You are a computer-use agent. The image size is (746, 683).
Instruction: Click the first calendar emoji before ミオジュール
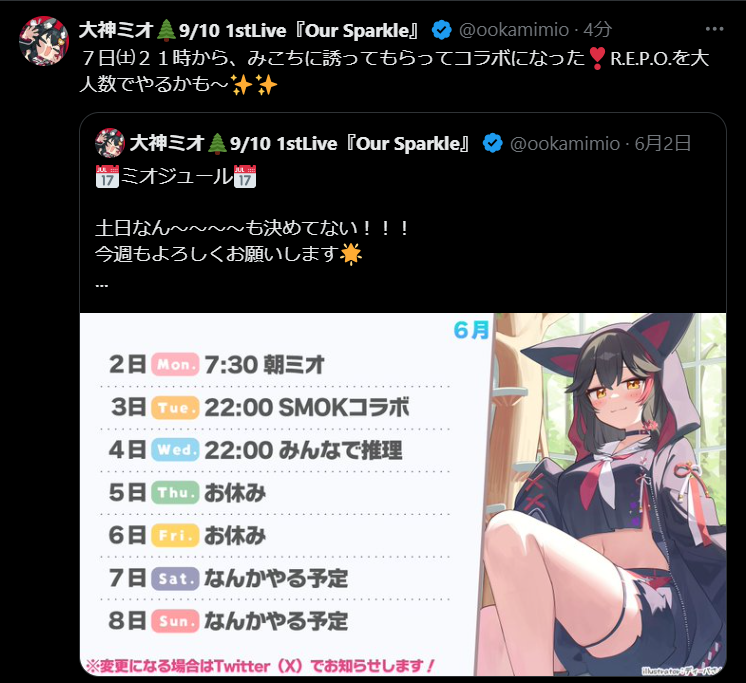click(107, 176)
